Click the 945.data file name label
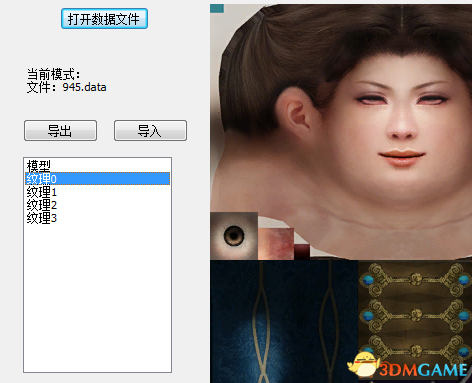 (x=84, y=87)
